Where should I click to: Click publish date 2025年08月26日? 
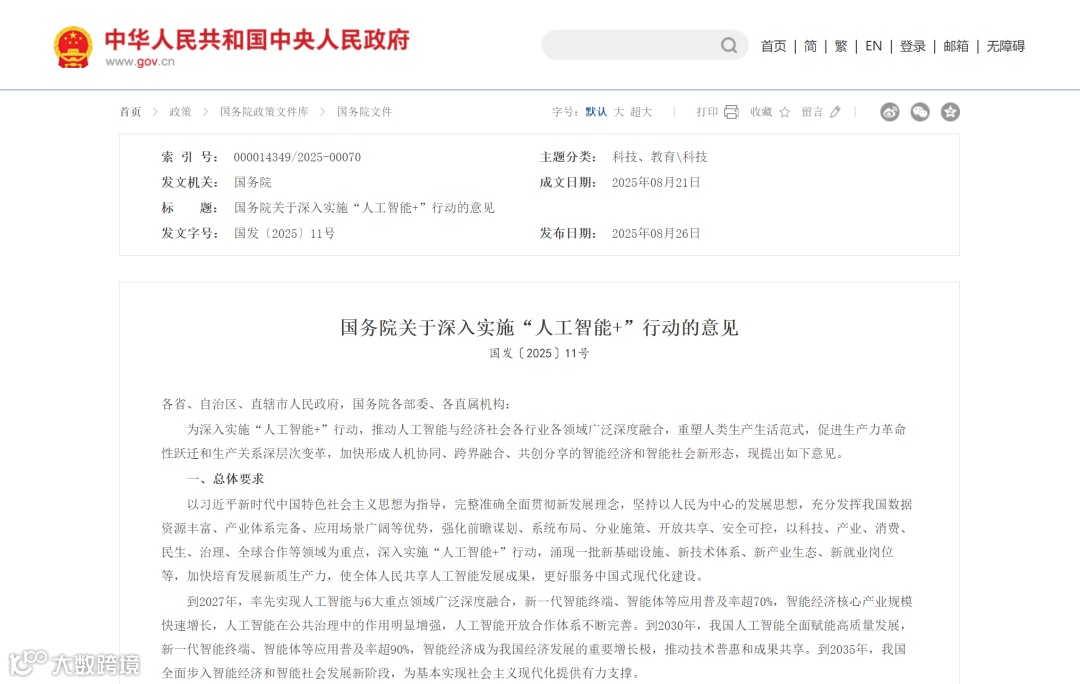(x=656, y=234)
